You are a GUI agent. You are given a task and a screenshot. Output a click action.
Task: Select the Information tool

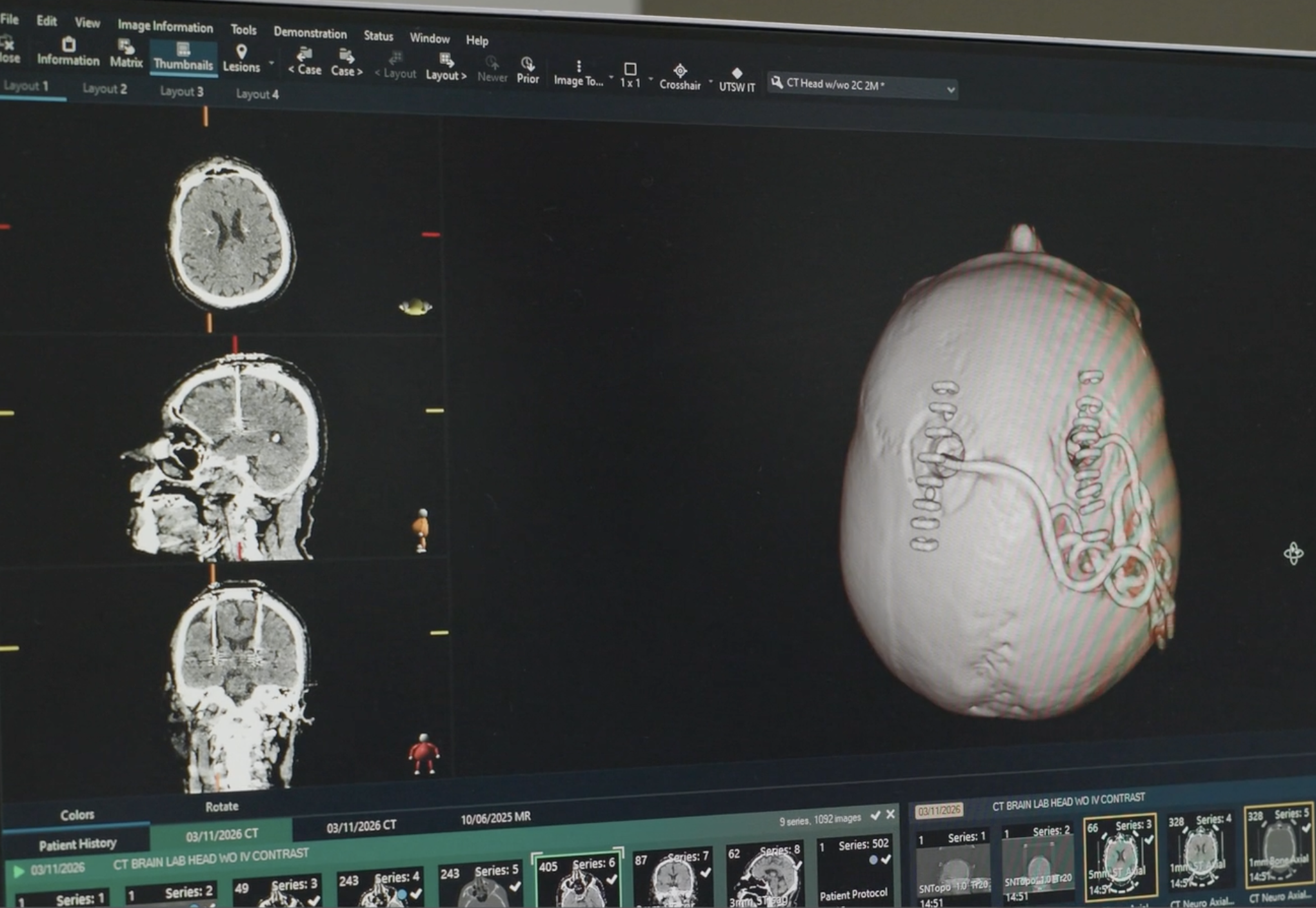[68, 55]
